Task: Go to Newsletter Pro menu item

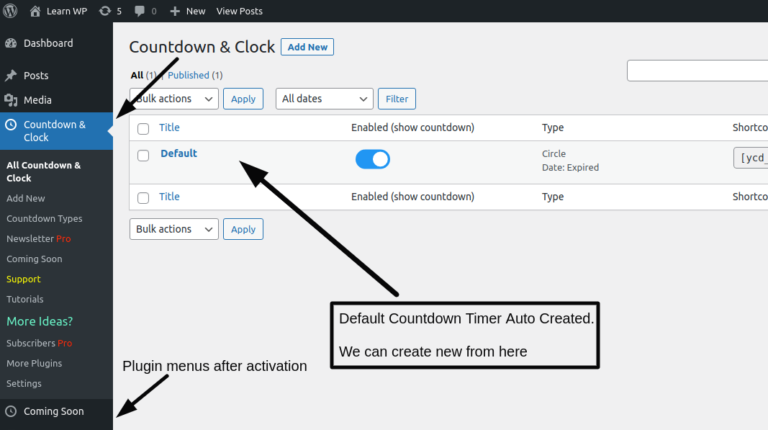Action: pos(38,239)
